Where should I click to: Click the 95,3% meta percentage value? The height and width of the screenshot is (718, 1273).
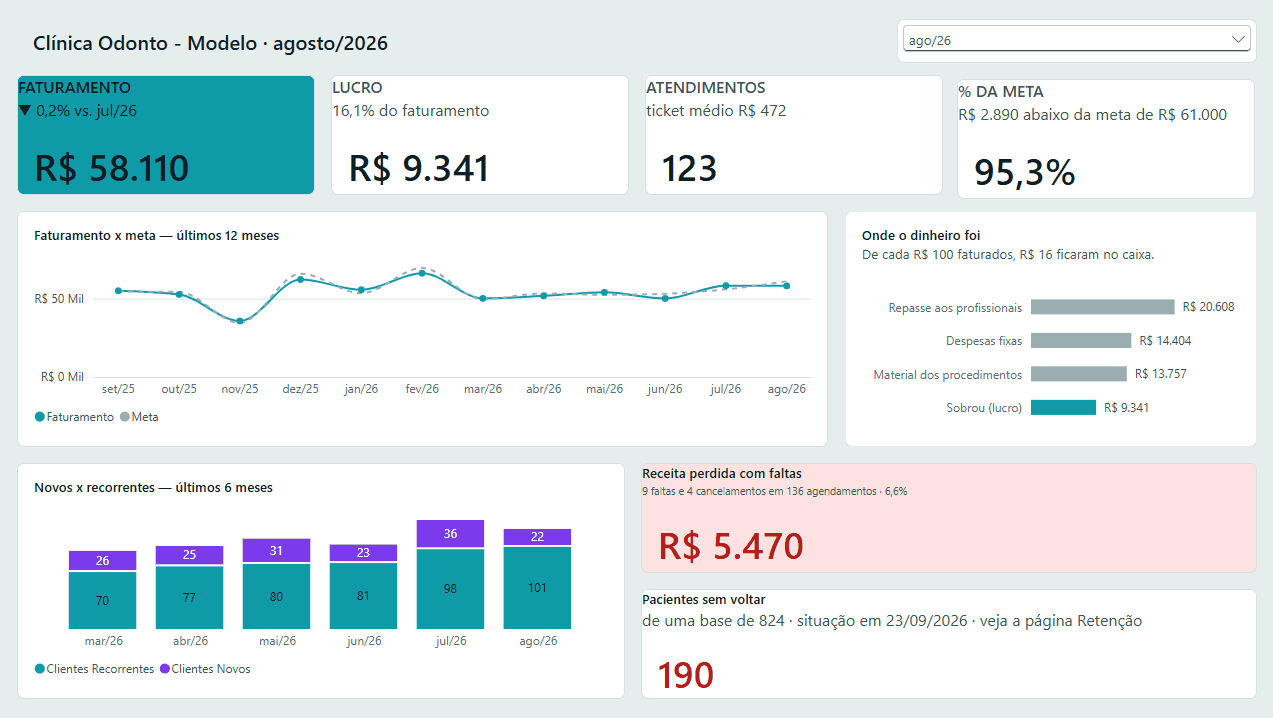[1024, 173]
